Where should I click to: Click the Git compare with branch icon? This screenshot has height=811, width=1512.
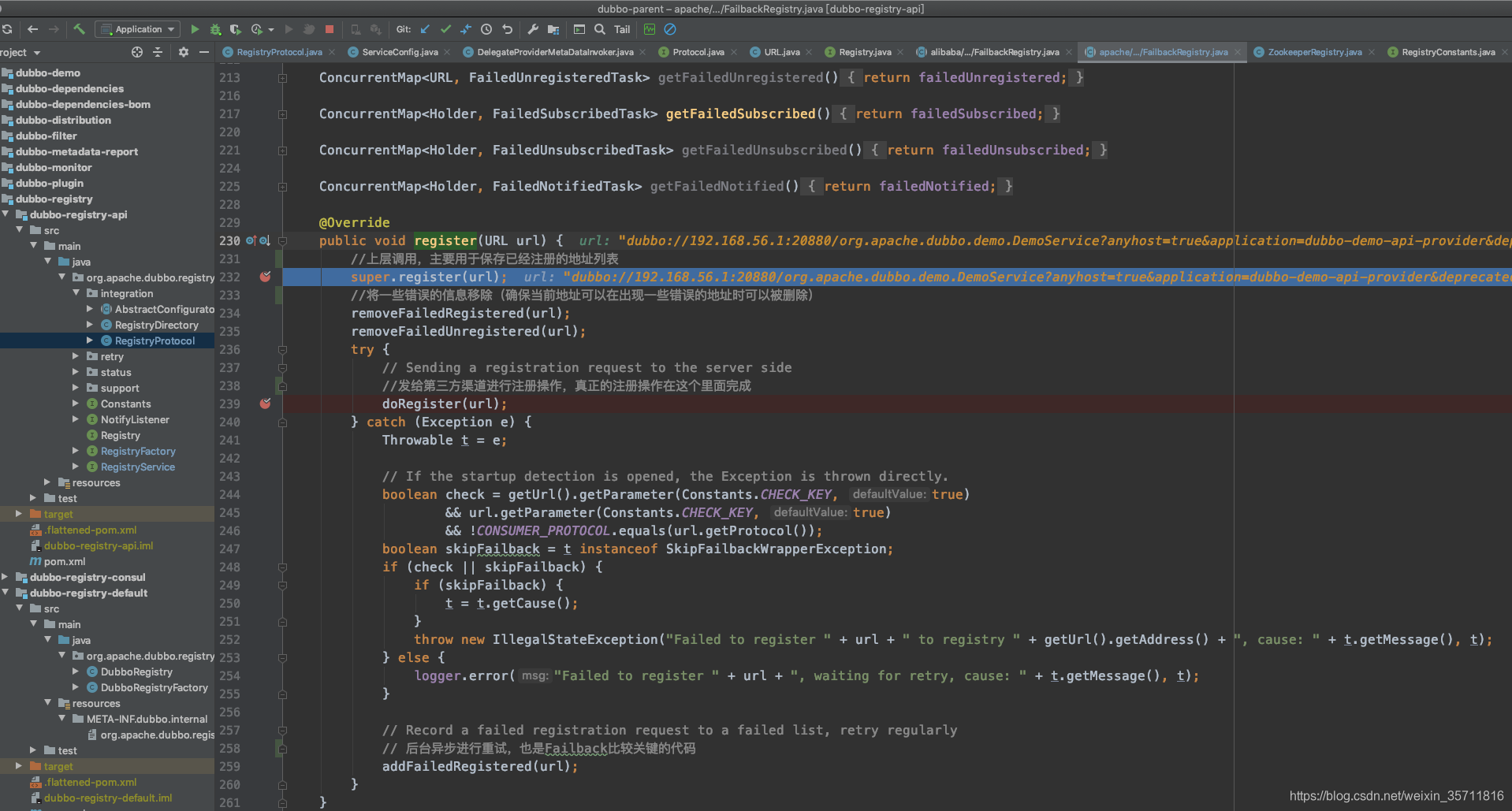[466, 29]
